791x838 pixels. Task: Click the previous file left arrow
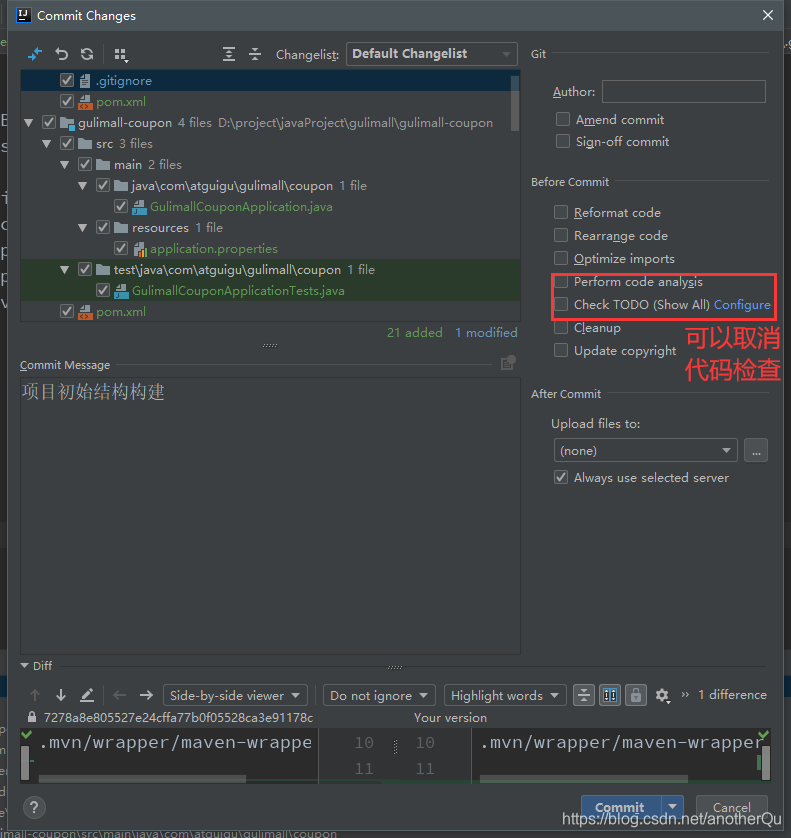(x=120, y=695)
